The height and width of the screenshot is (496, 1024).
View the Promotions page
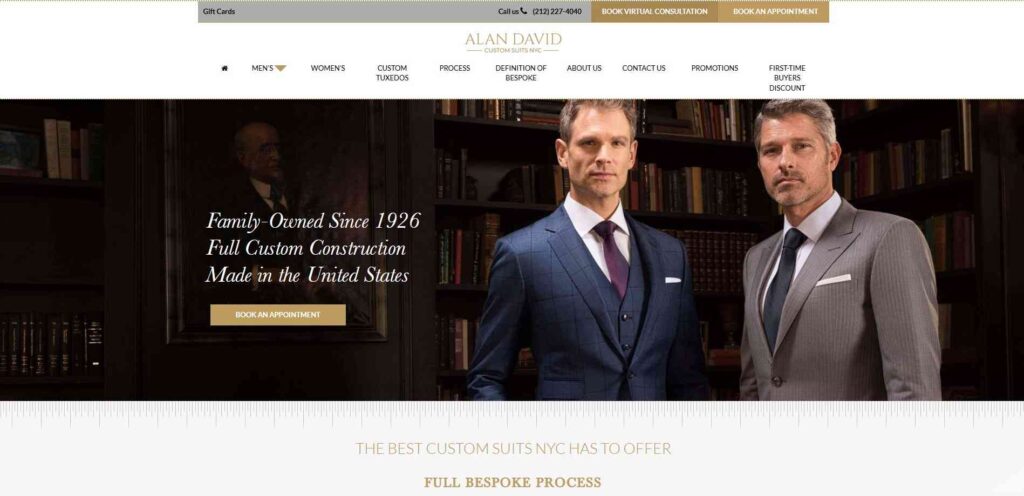(x=714, y=68)
